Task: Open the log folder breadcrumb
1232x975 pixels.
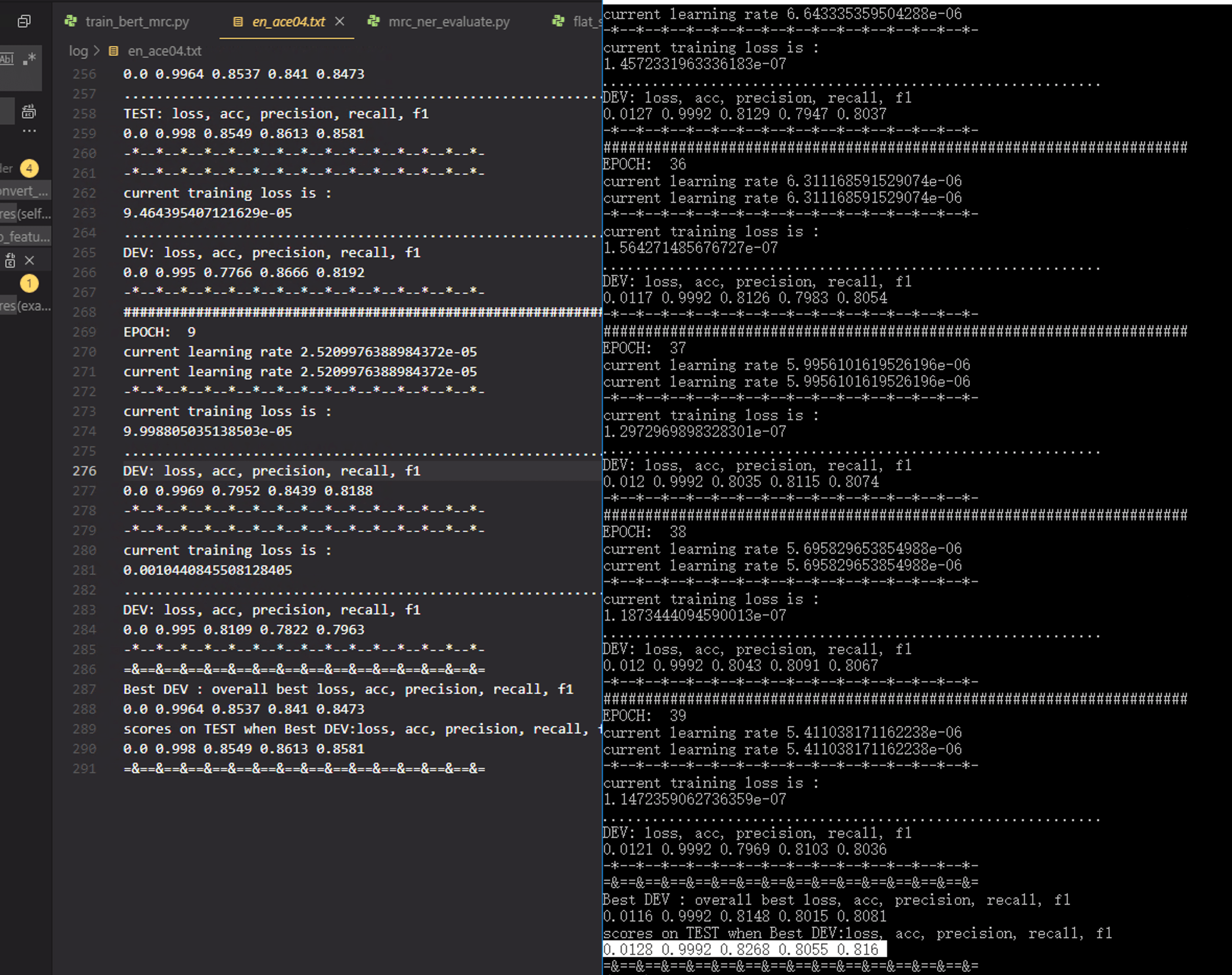Action: coord(78,51)
